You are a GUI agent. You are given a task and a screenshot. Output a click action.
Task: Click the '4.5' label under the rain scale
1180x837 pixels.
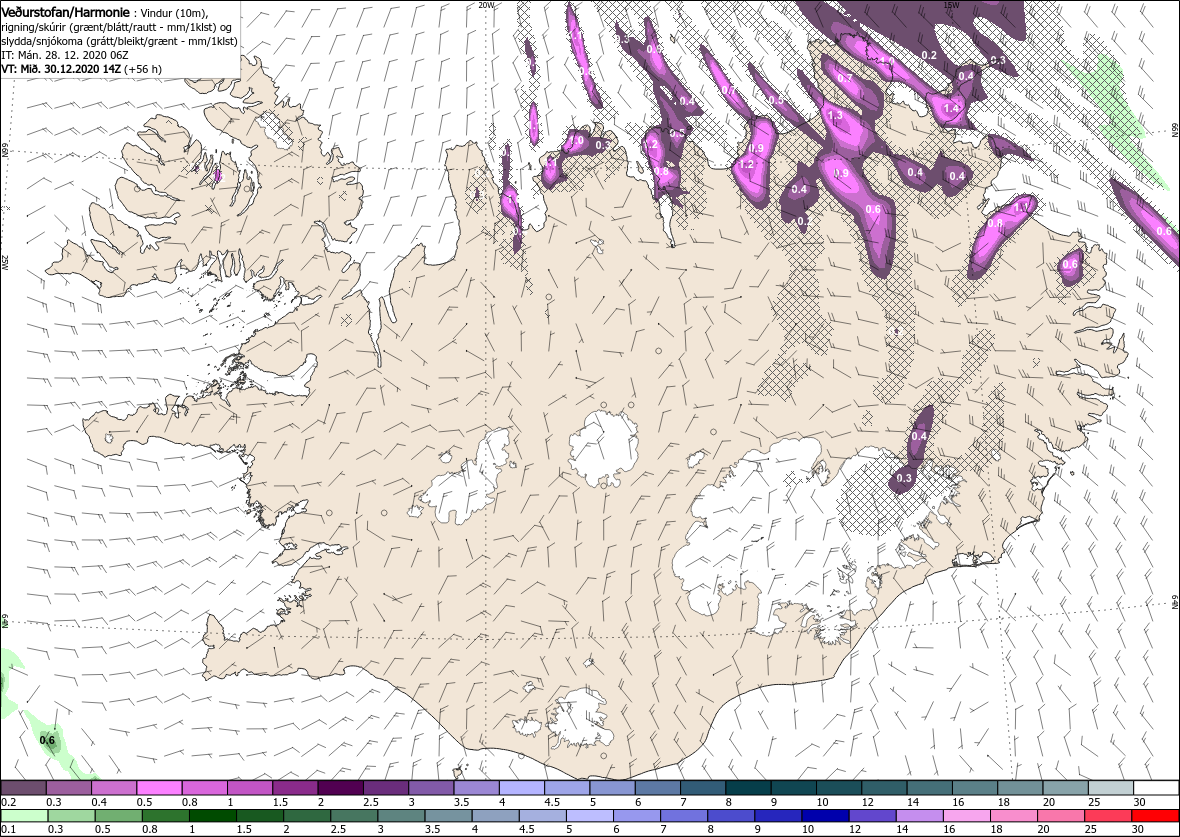(x=529, y=831)
